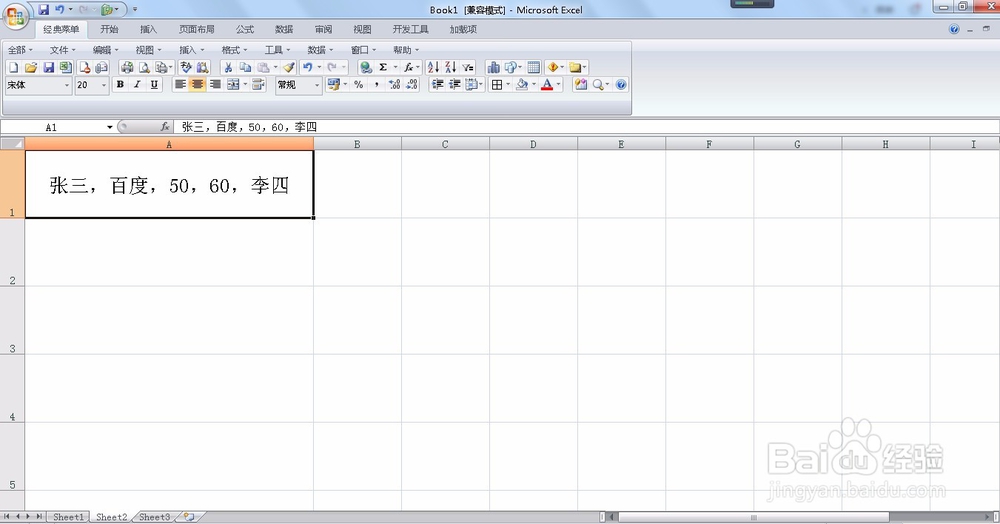The image size is (1000, 524).
Task: Click the Undo arrow in the classic toolbar
Action: click(x=307, y=67)
